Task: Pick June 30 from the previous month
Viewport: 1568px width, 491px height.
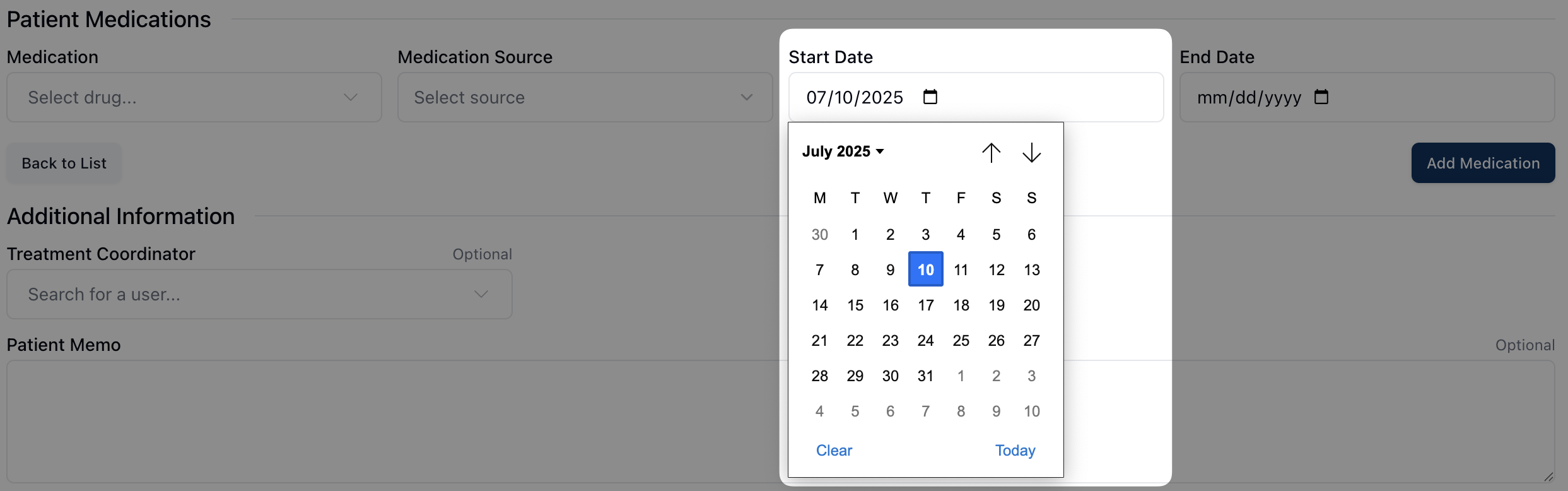Action: [x=819, y=235]
